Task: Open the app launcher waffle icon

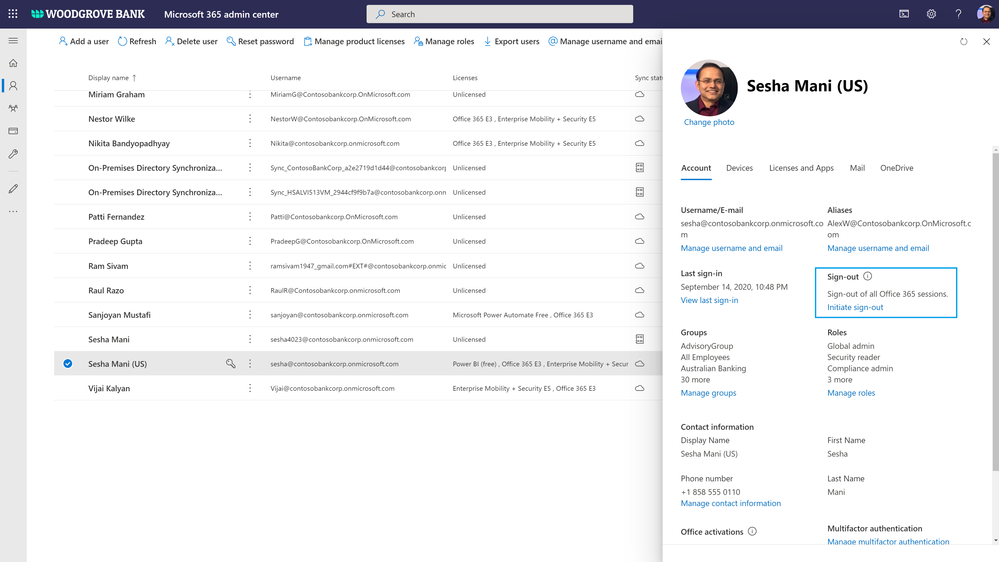Action: pyautogui.click(x=13, y=13)
